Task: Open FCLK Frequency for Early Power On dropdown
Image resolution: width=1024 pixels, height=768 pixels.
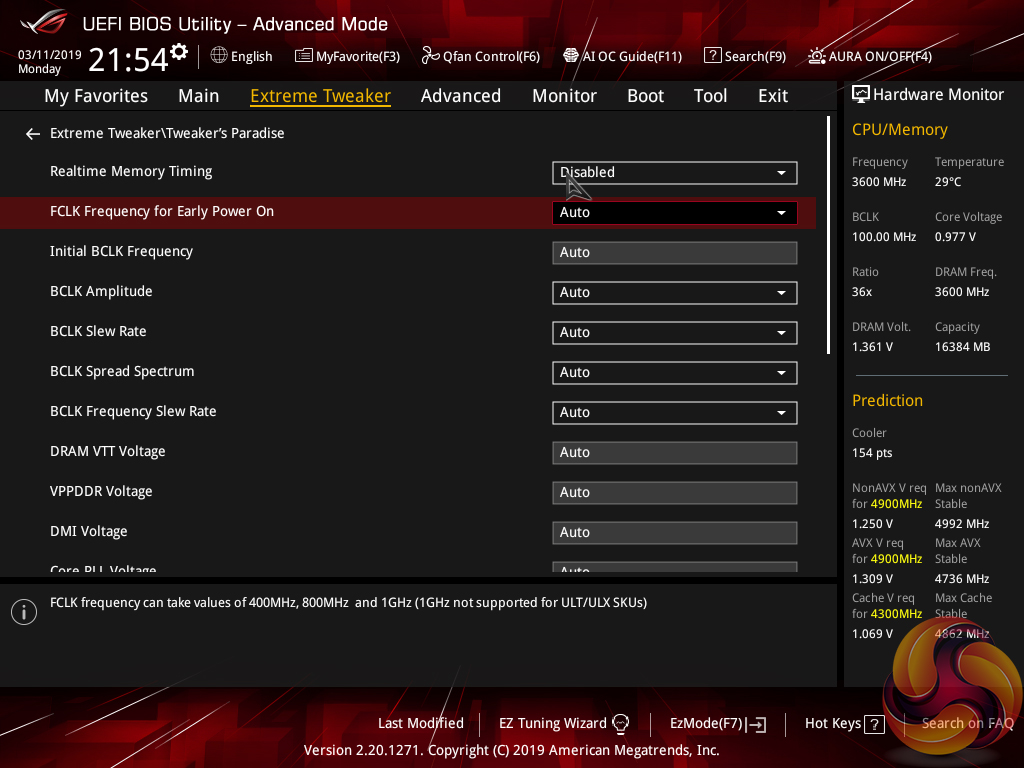Action: click(675, 213)
